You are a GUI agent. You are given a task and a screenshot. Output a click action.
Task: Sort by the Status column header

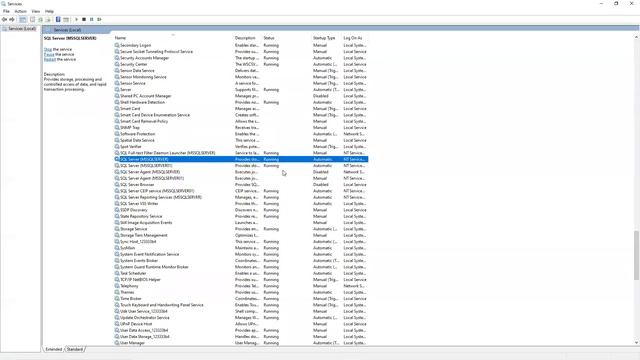click(269, 38)
